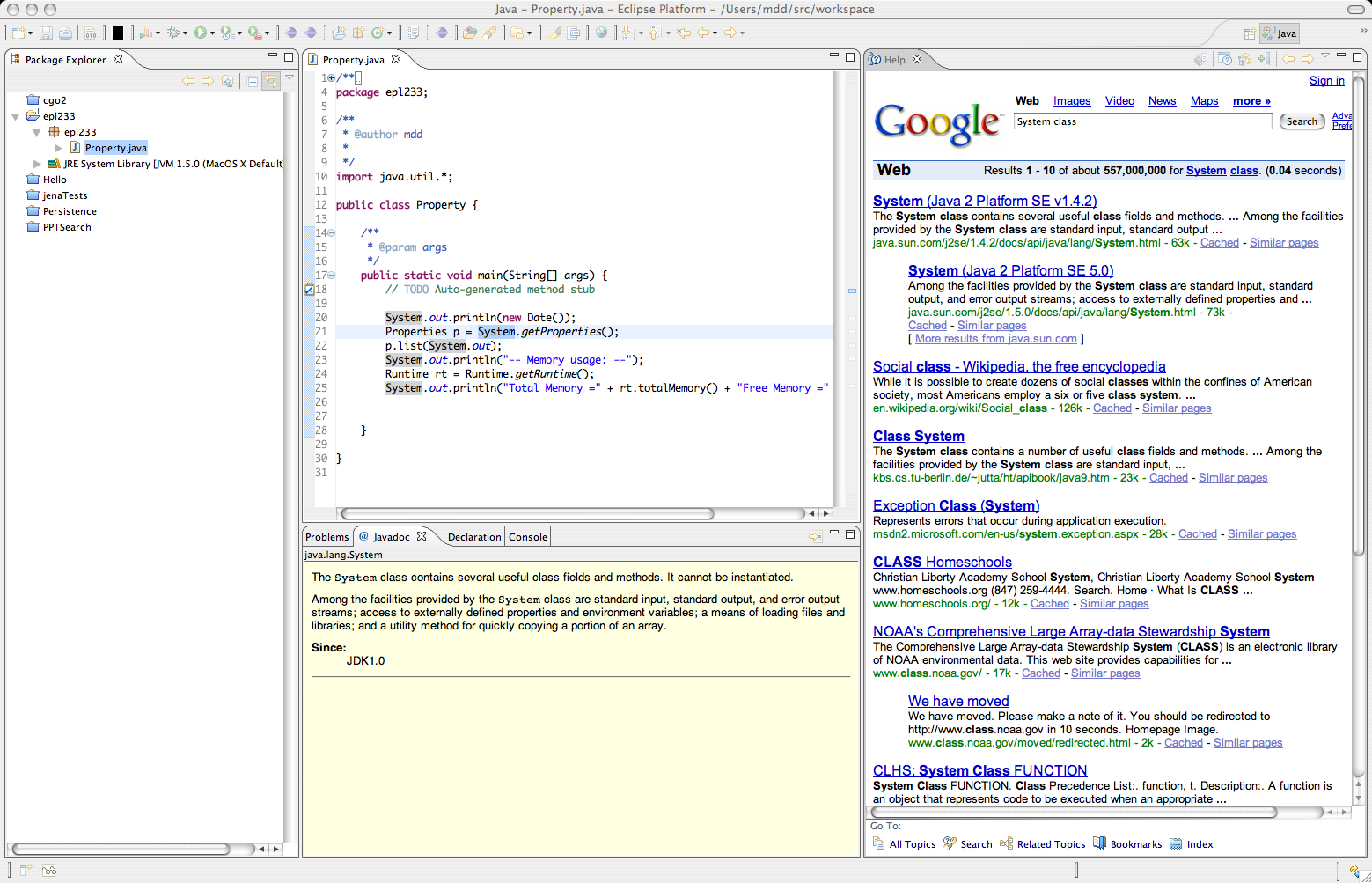
Task: Click the Next Annotation toolbar icon
Action: tap(627, 33)
